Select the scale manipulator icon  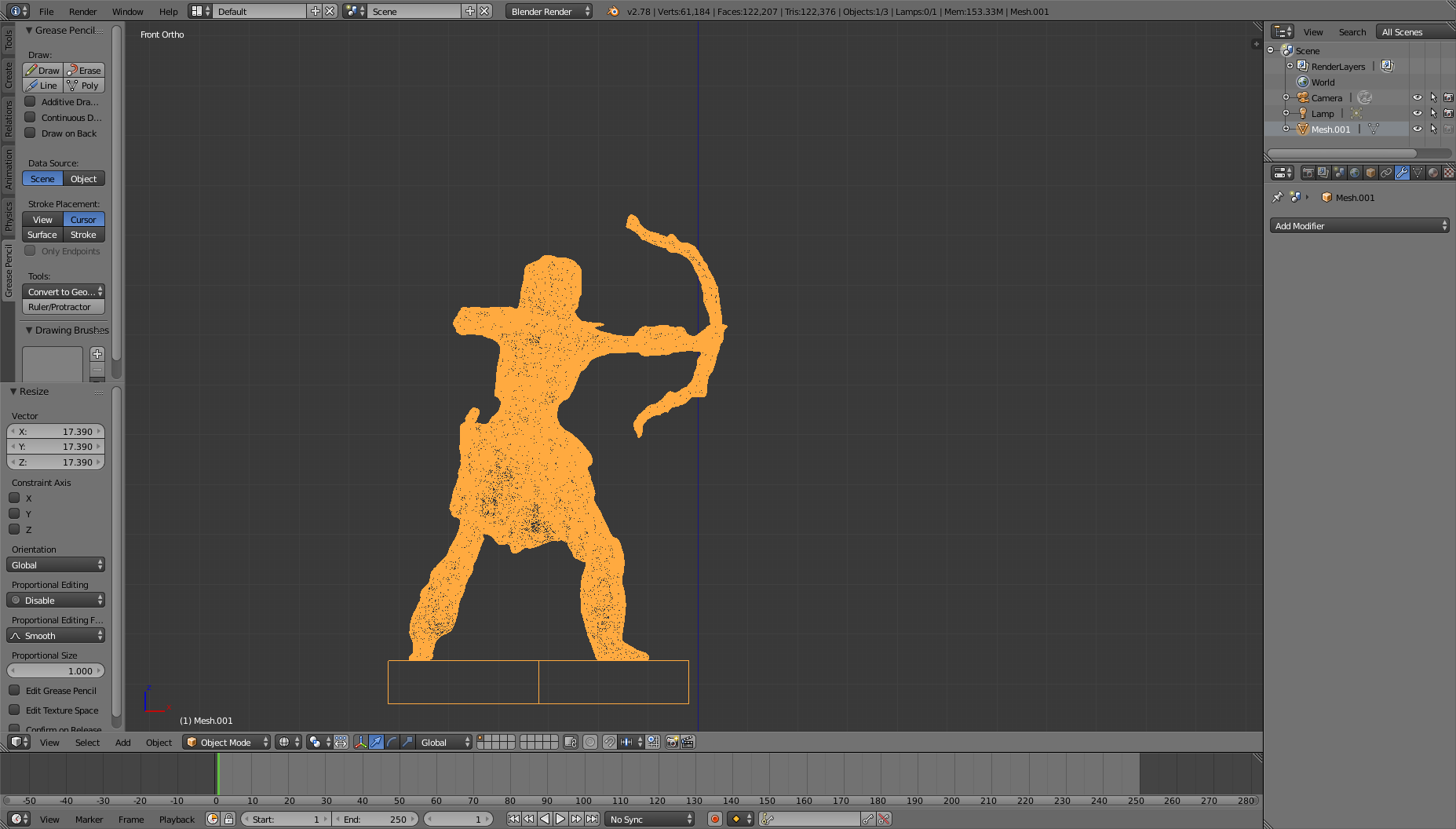tap(407, 742)
